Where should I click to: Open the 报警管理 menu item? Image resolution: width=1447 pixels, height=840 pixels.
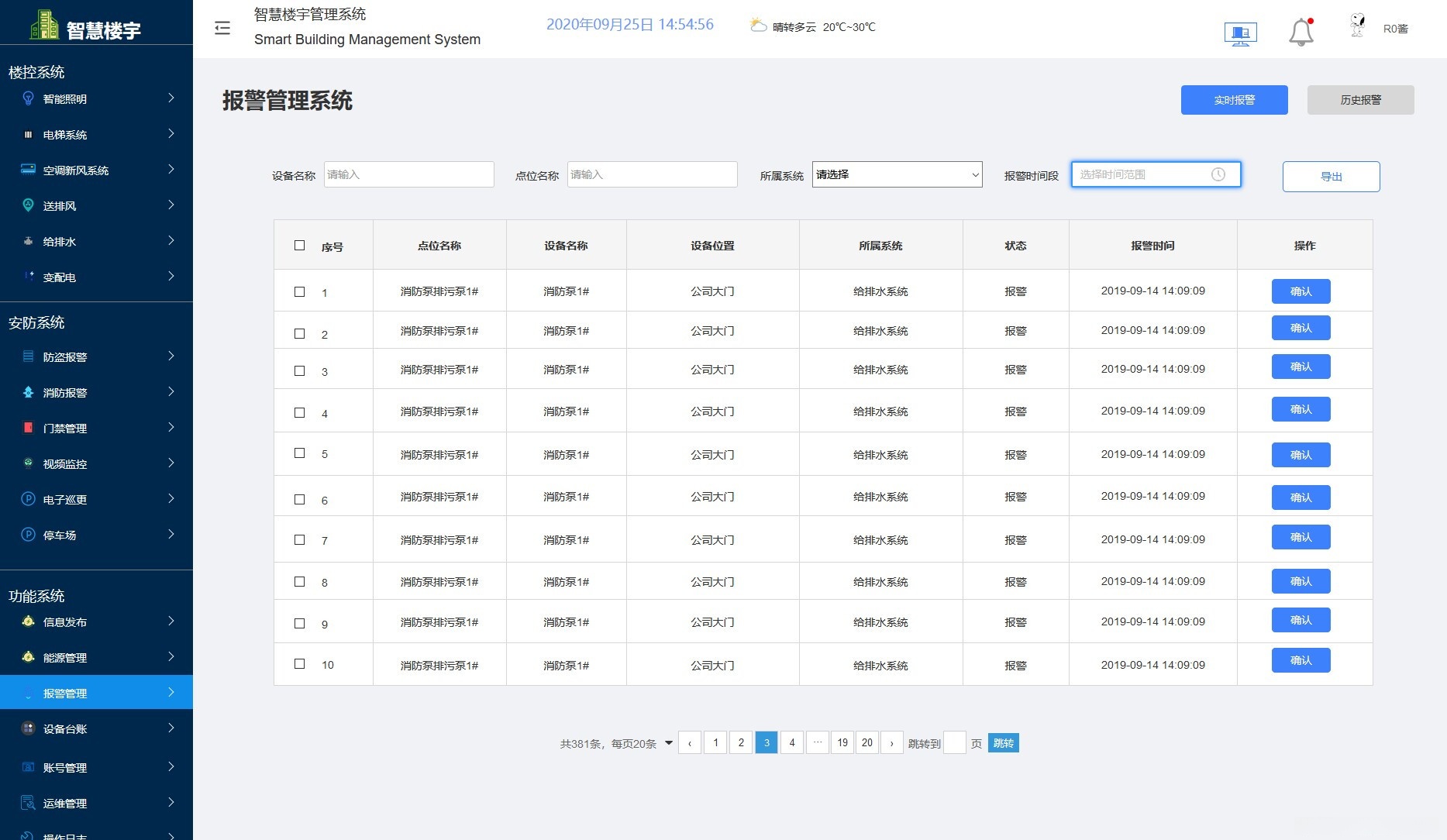pyautogui.click(x=96, y=693)
